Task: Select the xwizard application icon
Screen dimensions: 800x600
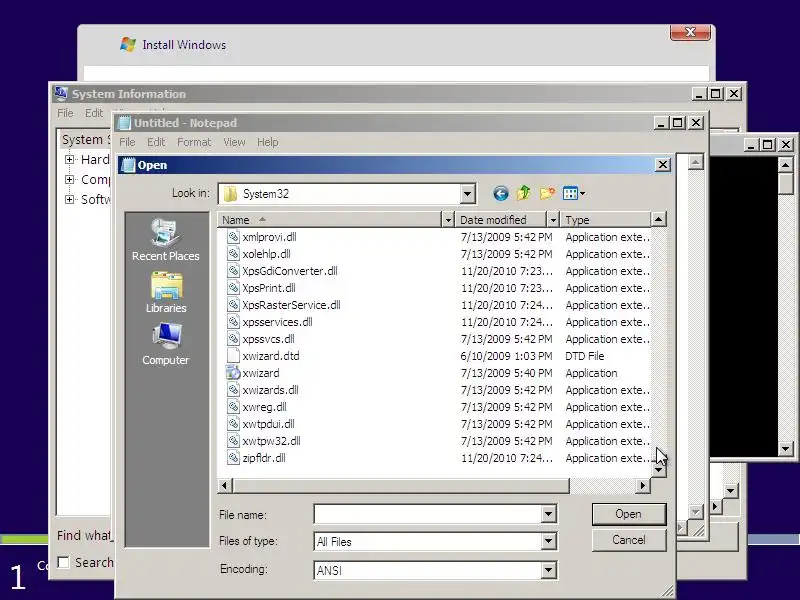Action: [233, 373]
